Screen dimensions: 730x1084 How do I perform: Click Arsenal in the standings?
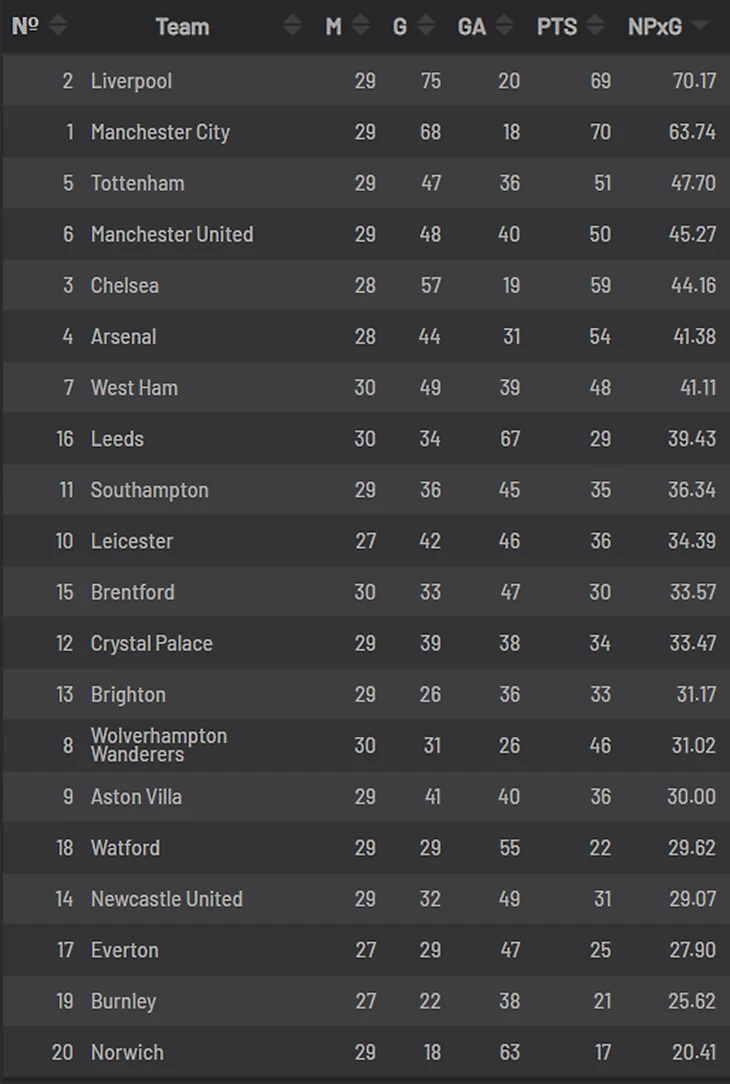(123, 336)
